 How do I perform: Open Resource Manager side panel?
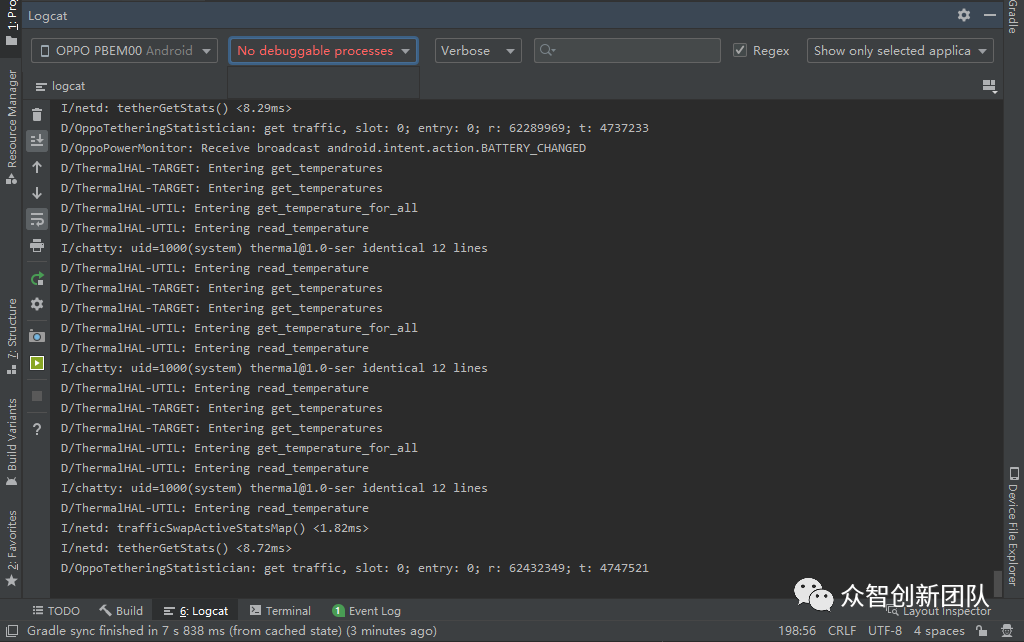point(11,127)
